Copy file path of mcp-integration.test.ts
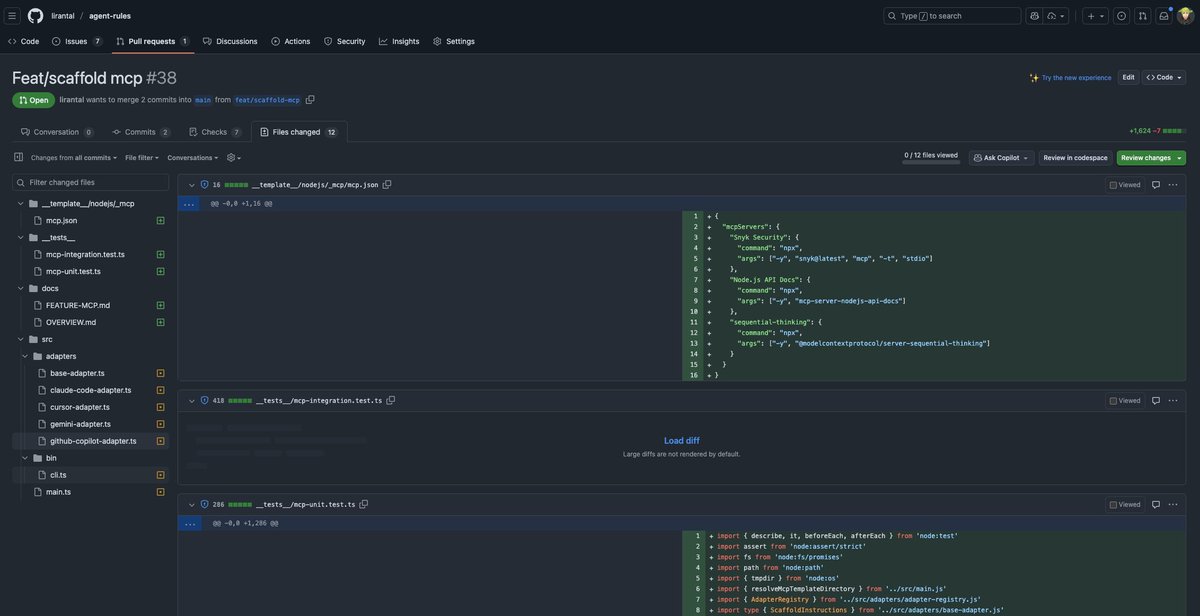 point(391,400)
